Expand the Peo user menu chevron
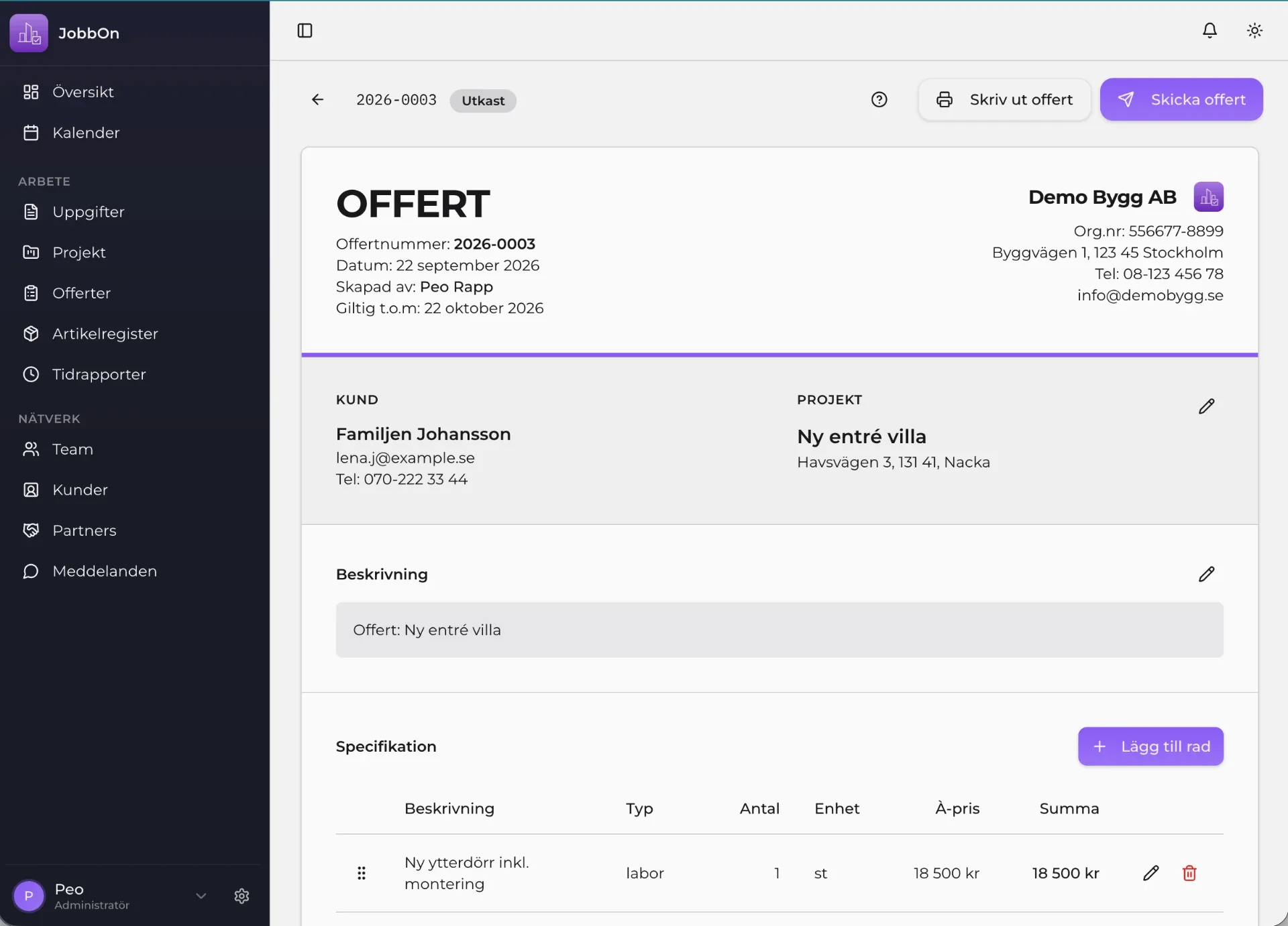This screenshot has width=1288, height=926. [201, 896]
